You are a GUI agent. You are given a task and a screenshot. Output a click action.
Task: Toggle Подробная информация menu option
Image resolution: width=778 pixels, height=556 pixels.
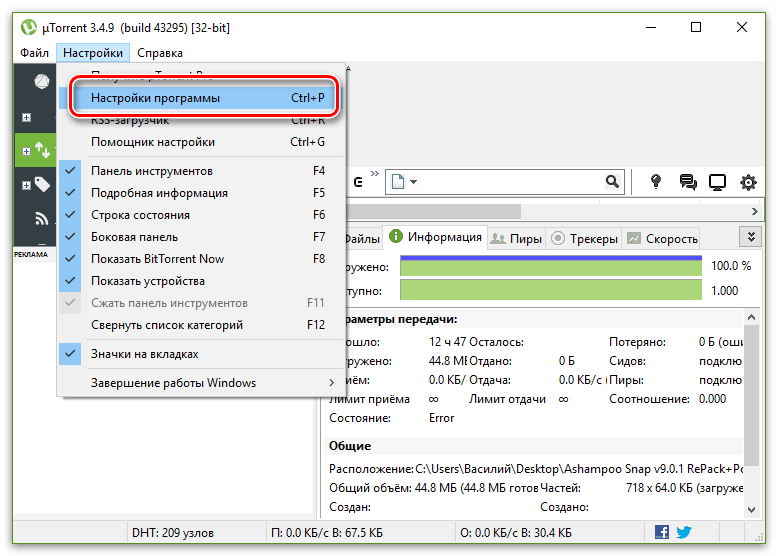[x=201, y=193]
